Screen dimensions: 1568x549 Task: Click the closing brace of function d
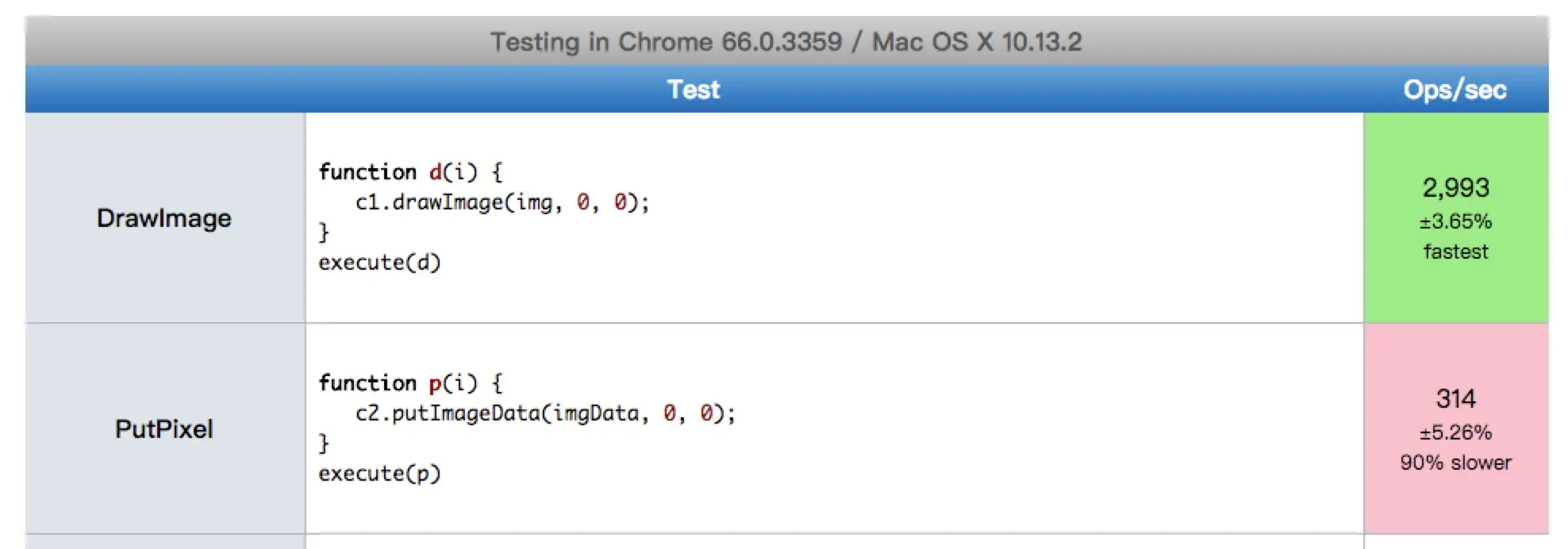pyautogui.click(x=324, y=232)
